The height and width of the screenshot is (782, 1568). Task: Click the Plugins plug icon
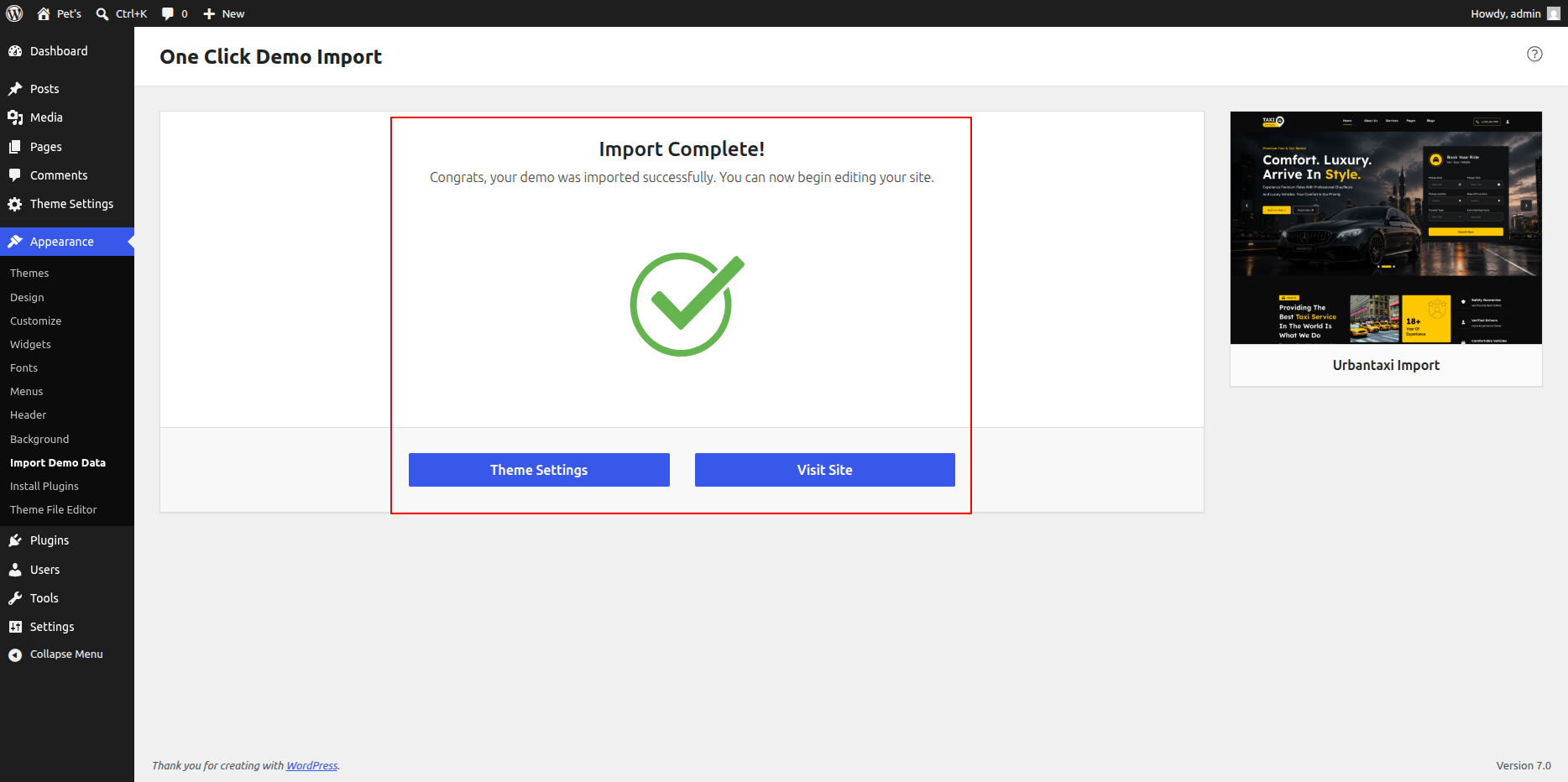[15, 540]
